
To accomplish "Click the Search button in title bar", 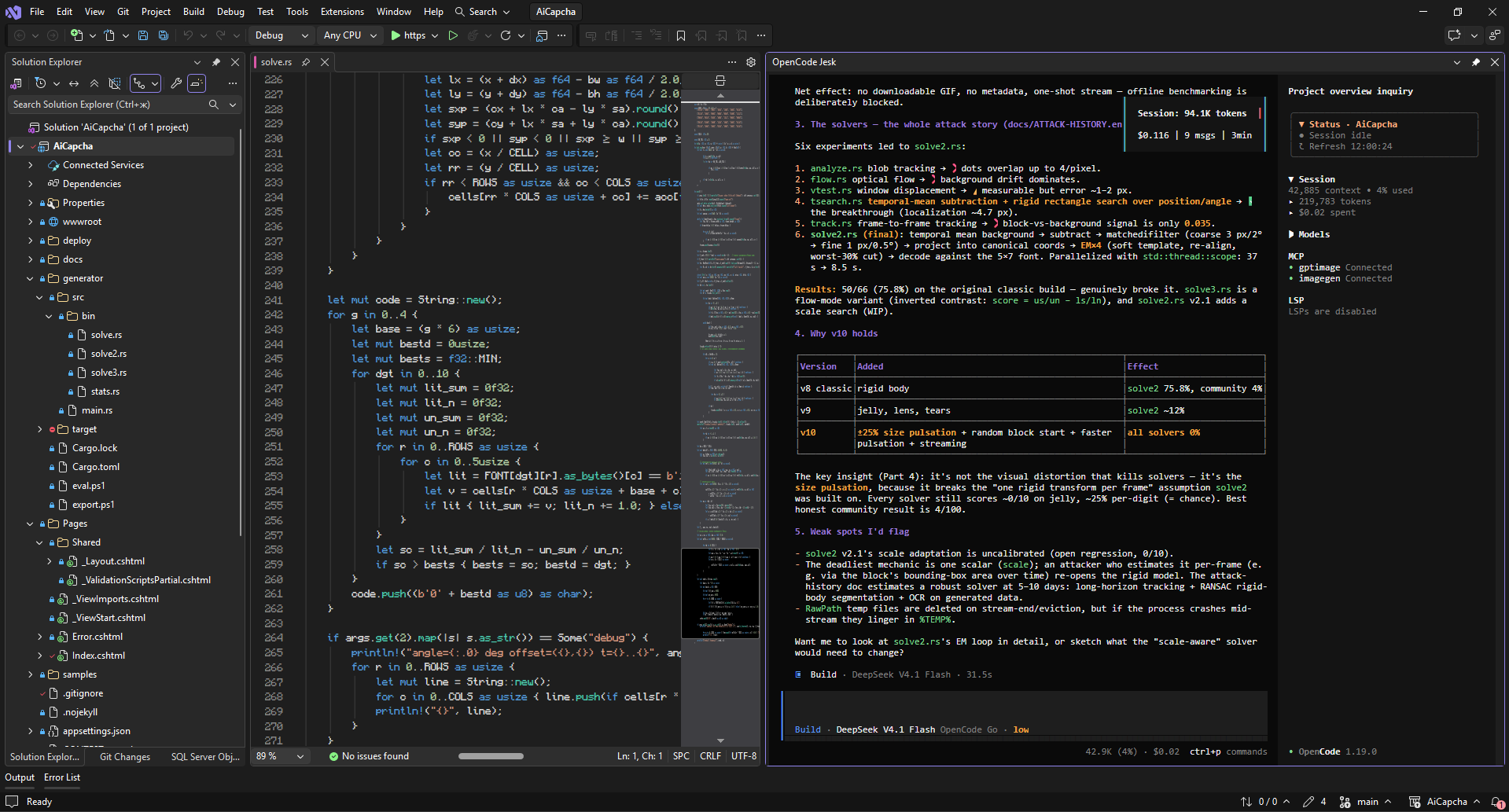I will click(482, 12).
